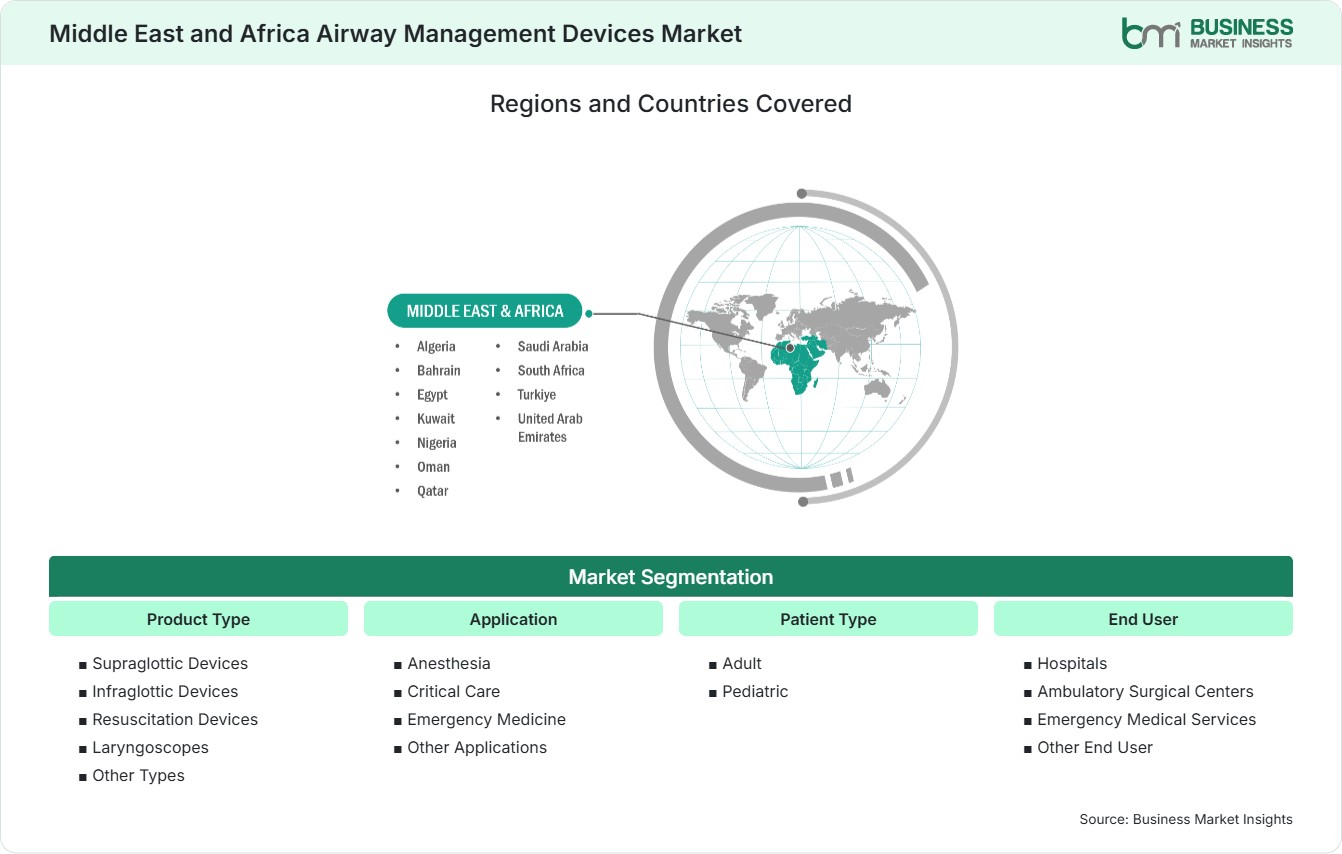
Task: Click 'Ambulatory Surgical Centers' under End User
Action: (x=1145, y=691)
